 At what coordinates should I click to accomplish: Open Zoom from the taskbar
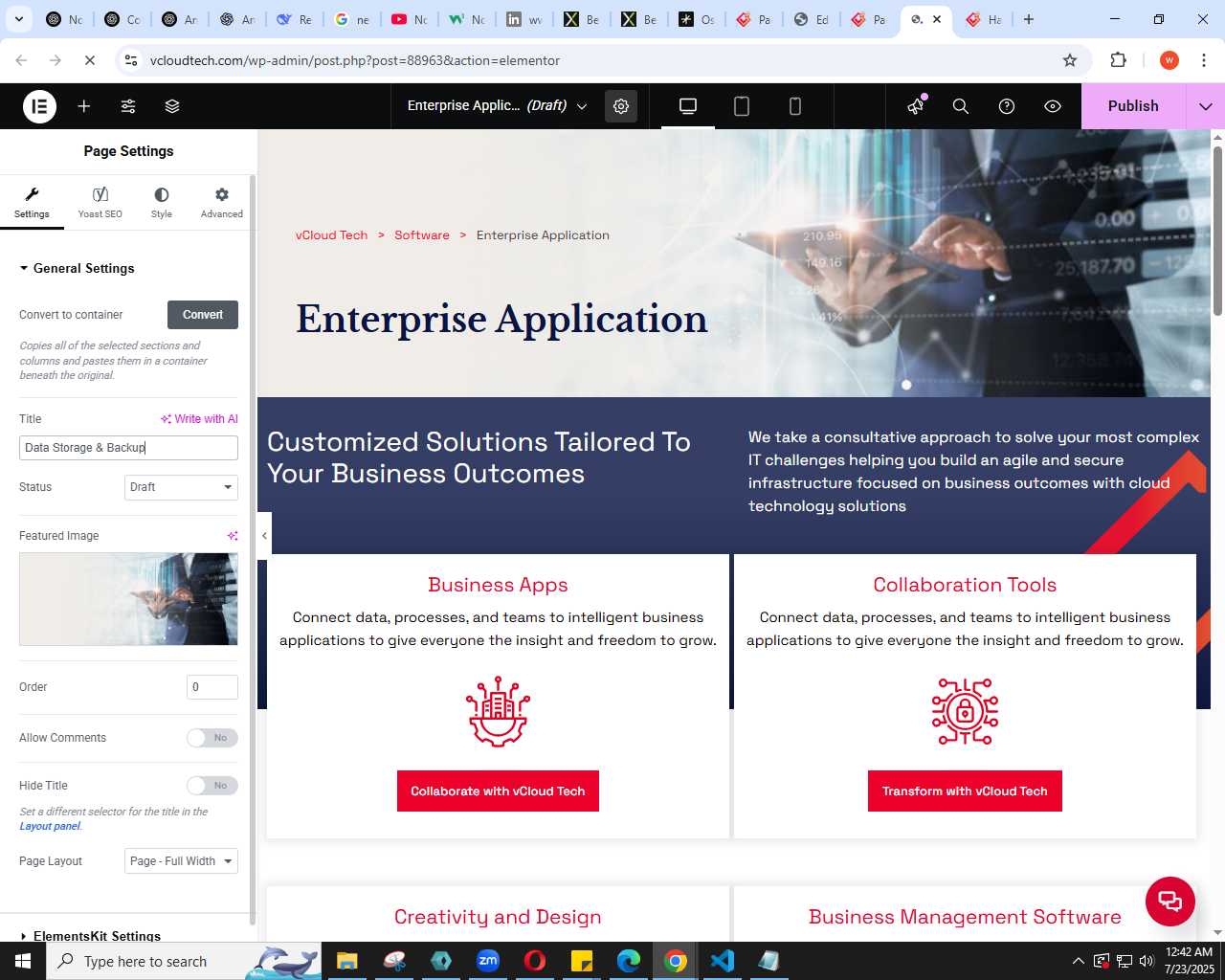click(488, 961)
